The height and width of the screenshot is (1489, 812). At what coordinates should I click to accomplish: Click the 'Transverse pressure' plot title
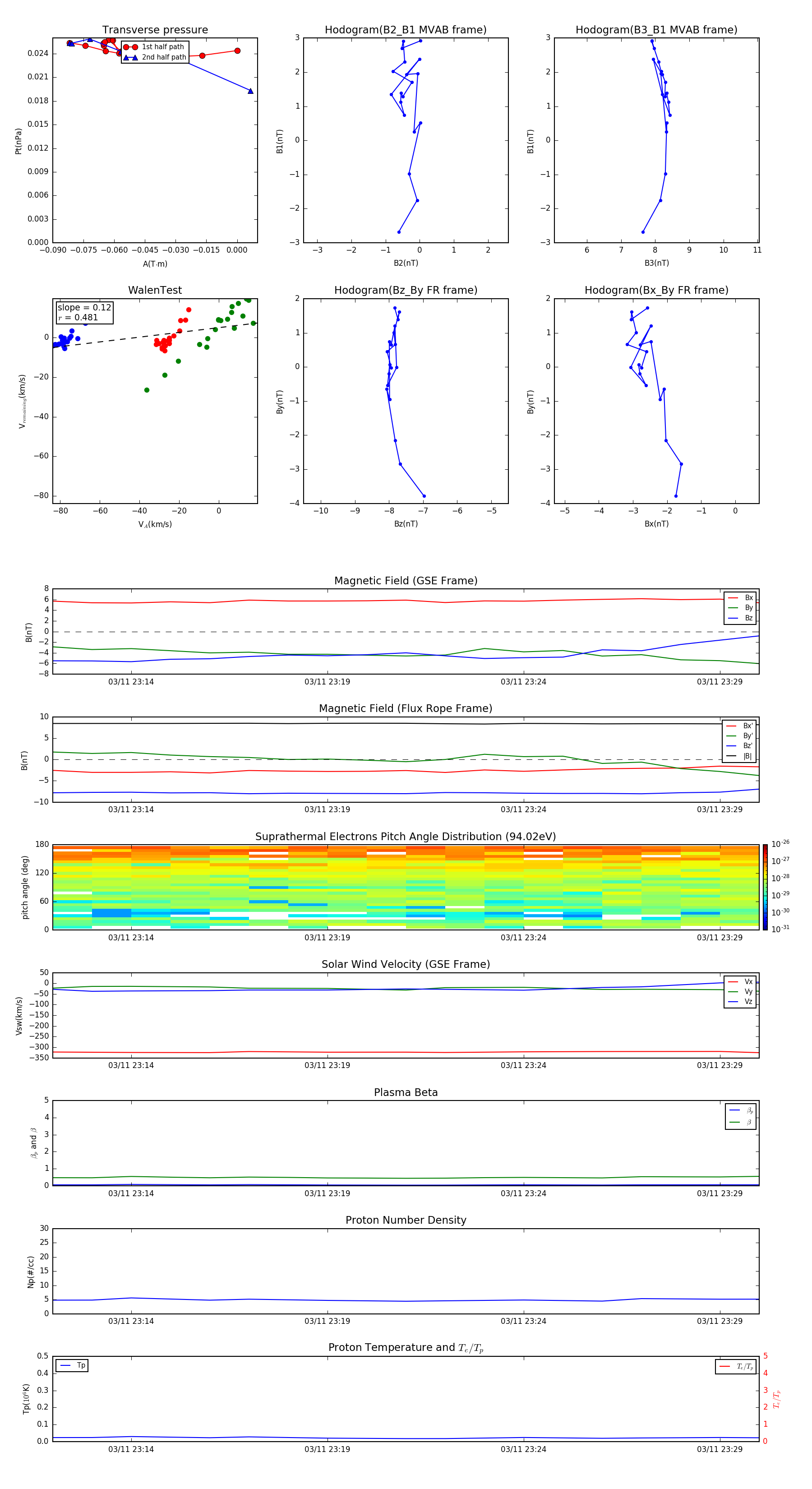coord(155,30)
